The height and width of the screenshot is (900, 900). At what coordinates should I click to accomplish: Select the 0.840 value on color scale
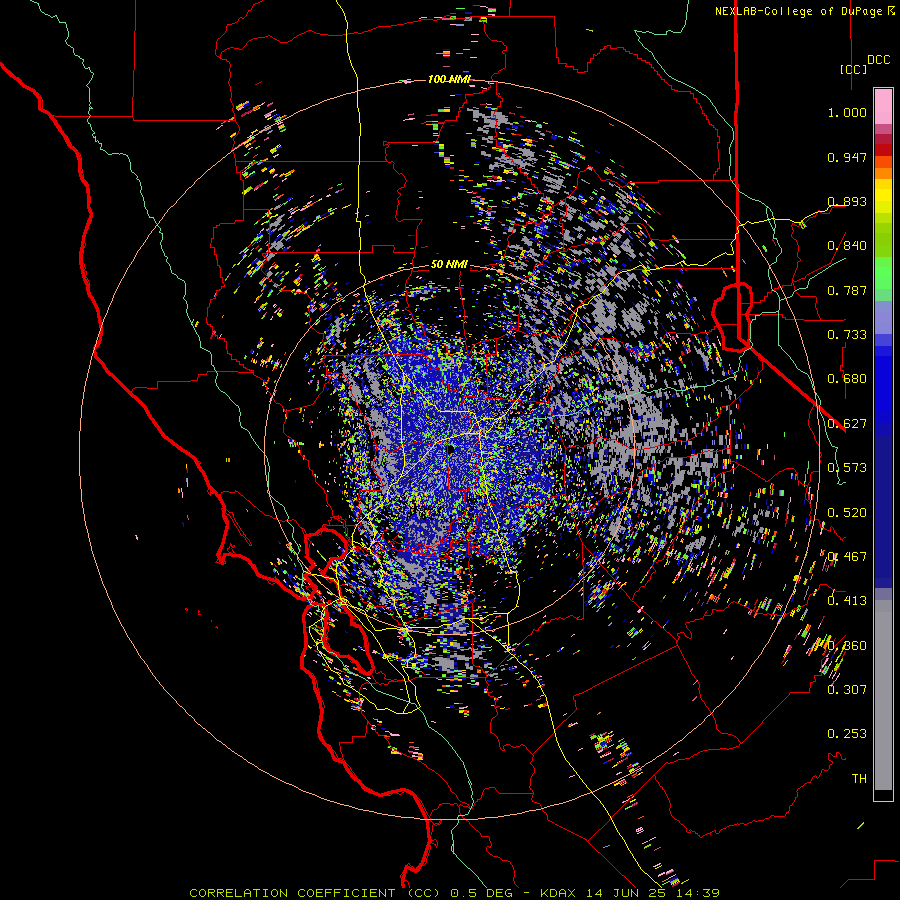[x=847, y=246]
